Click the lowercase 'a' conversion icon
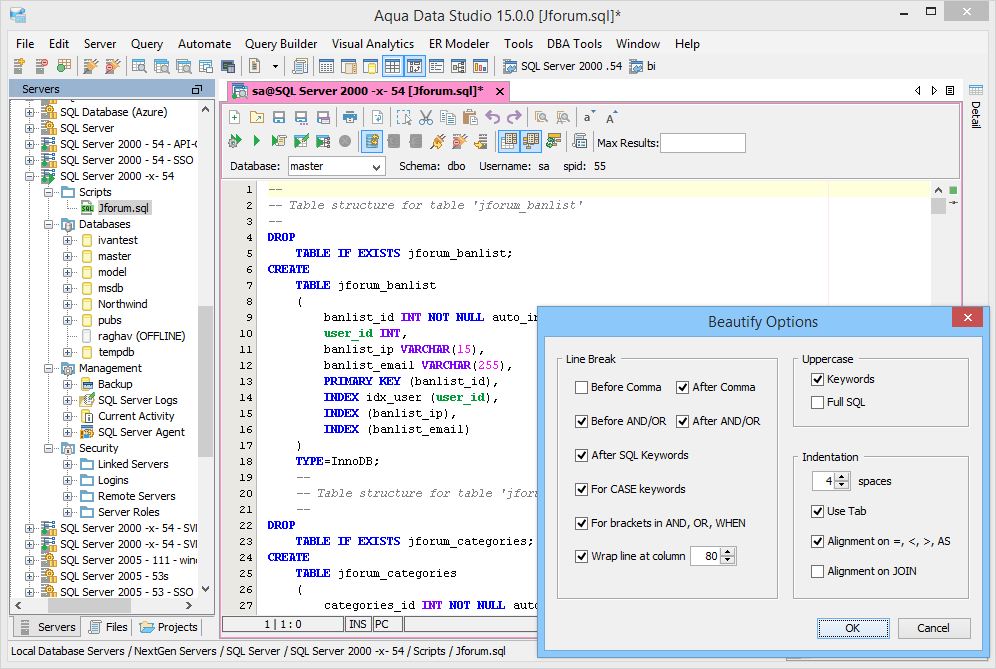The width and height of the screenshot is (996, 669). tap(589, 118)
